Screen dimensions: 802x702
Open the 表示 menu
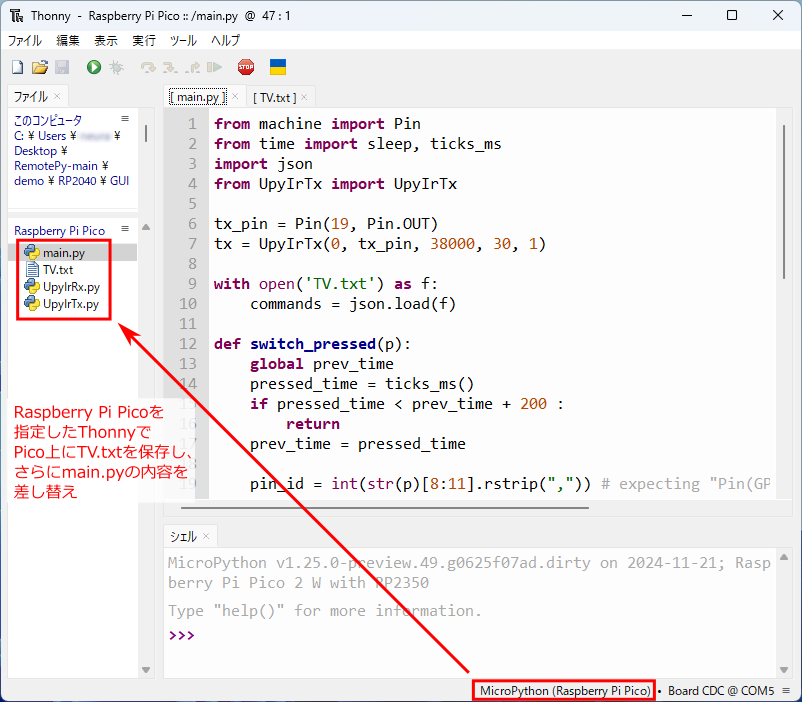(x=106, y=40)
